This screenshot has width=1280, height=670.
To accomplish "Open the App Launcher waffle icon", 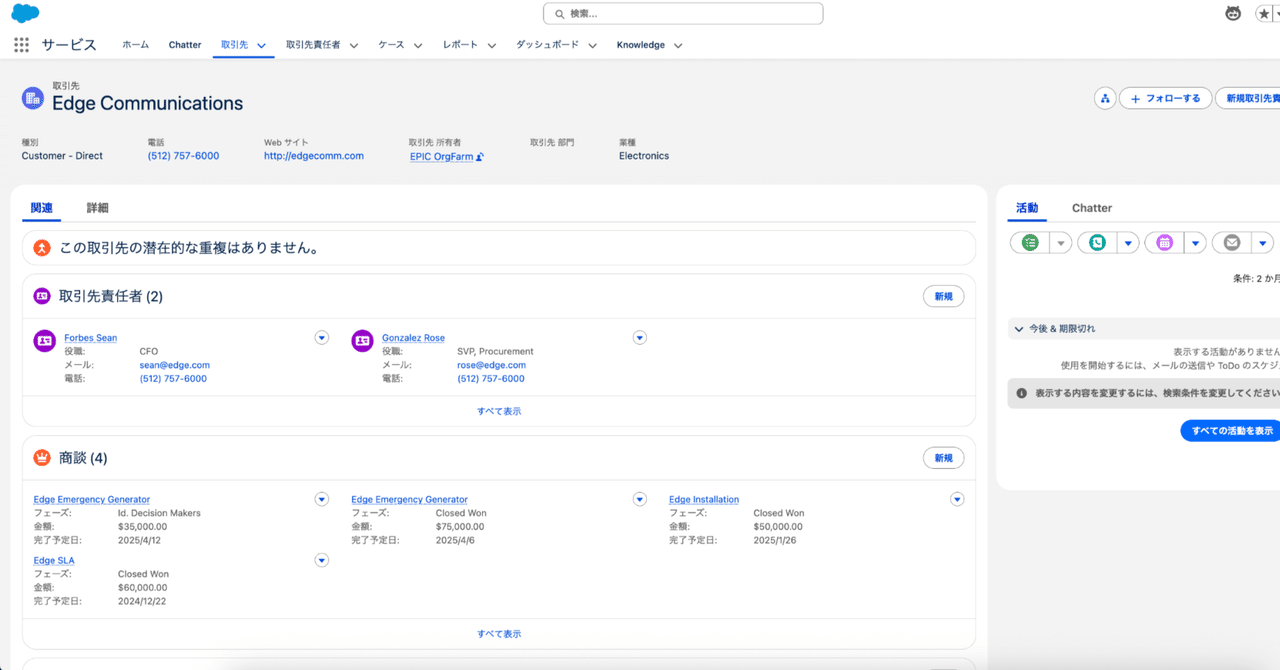I will click(20, 44).
